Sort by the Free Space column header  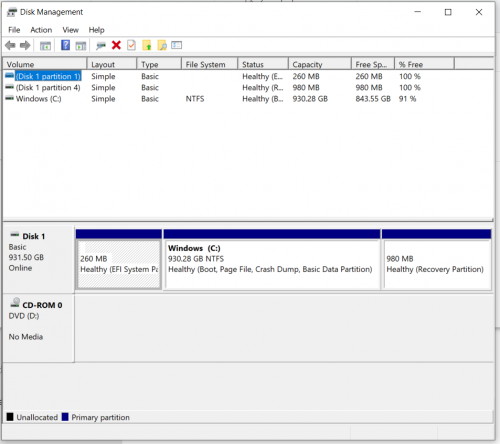point(373,64)
